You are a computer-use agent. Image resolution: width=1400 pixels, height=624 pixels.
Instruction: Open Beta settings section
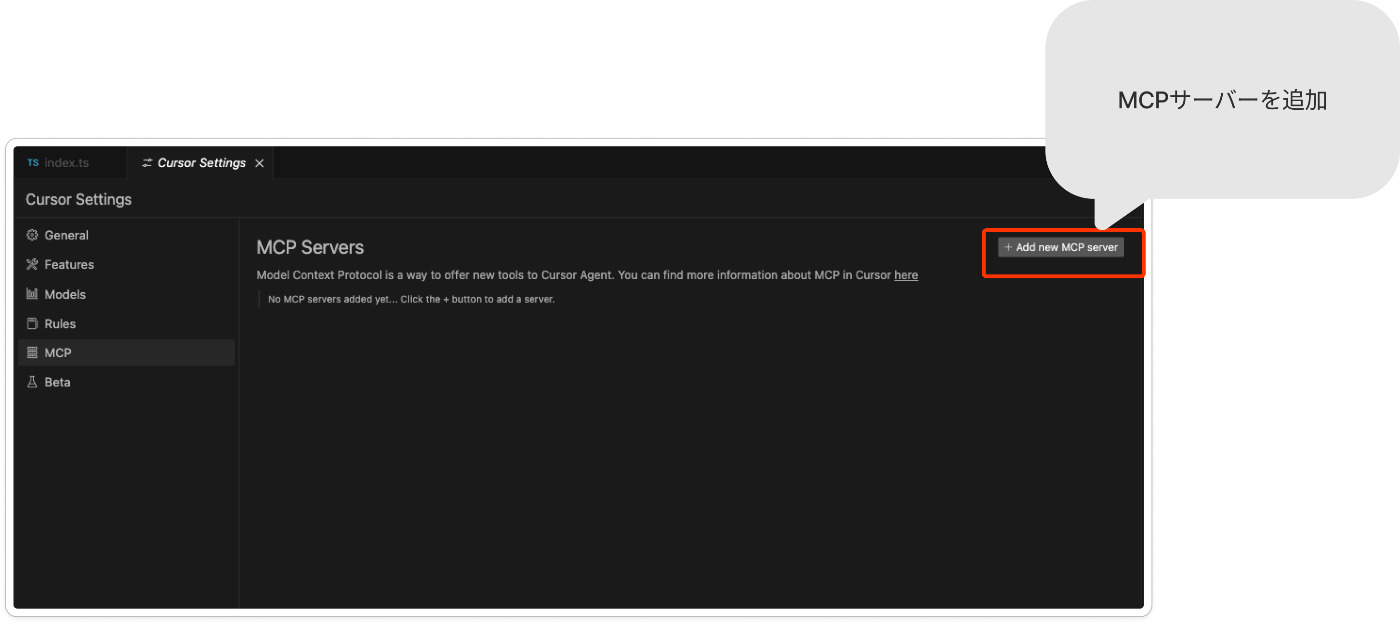tap(126, 382)
